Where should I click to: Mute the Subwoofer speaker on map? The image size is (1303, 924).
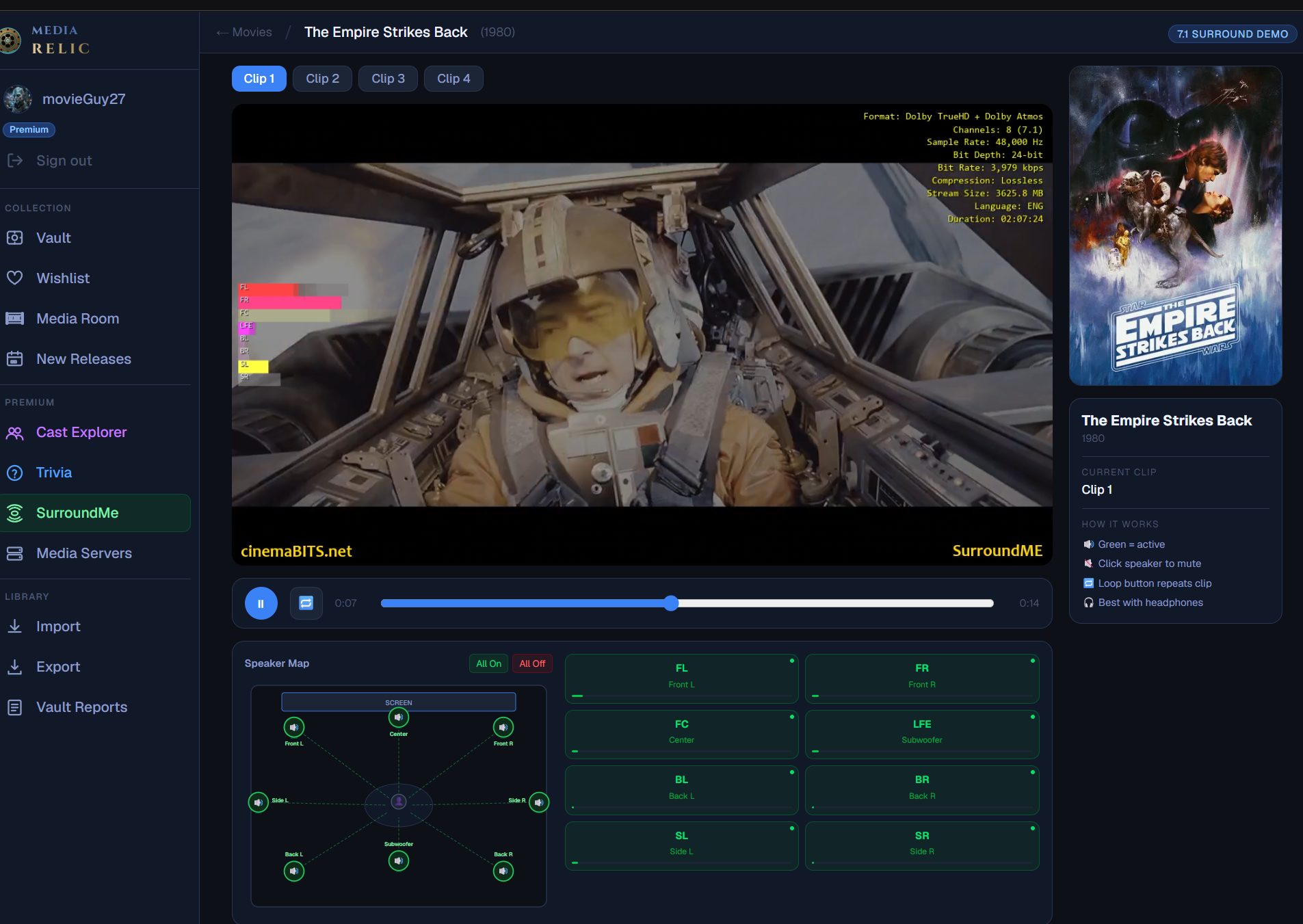coord(399,861)
